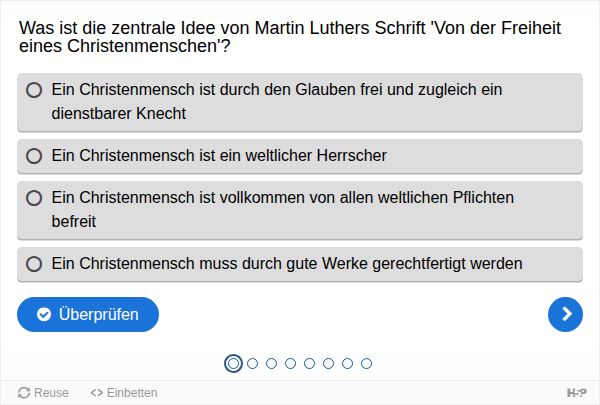Jump to question six progress dot
600x405 pixels.
coord(328,363)
